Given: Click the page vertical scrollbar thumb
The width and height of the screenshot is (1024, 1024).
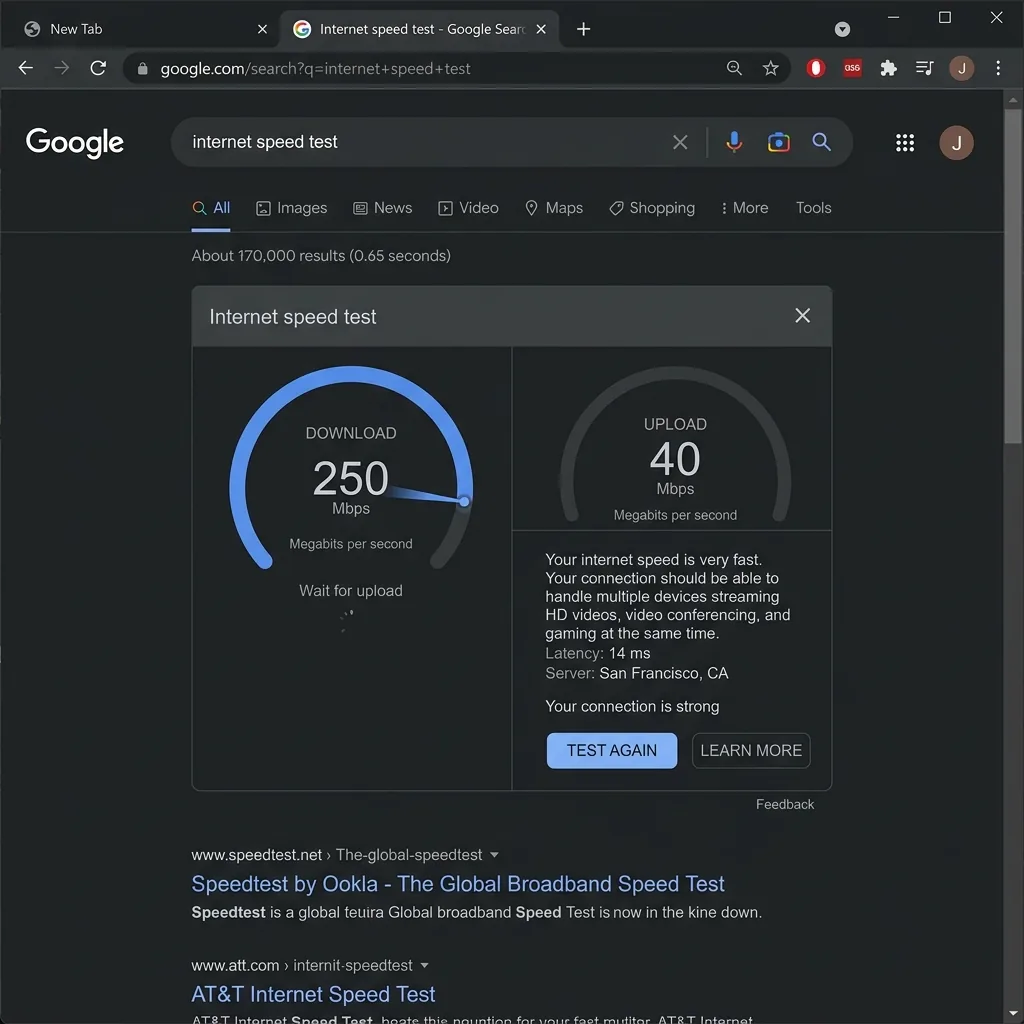Looking at the screenshot, I should (1013, 276).
